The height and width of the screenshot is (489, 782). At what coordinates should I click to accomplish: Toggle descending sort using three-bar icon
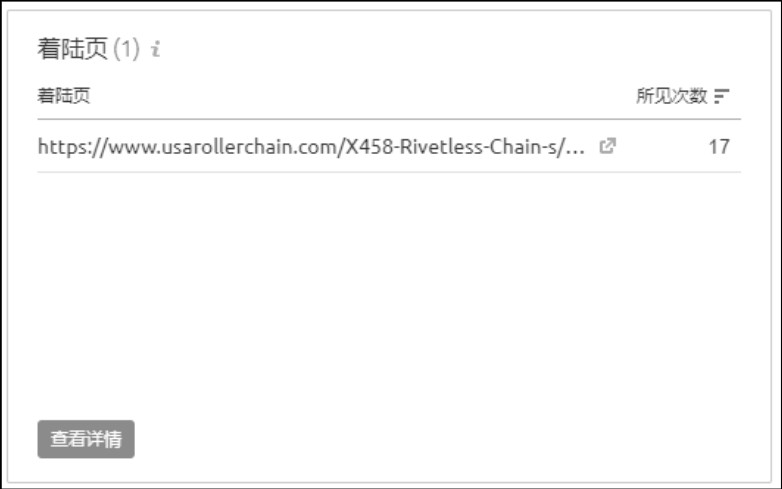[x=721, y=96]
